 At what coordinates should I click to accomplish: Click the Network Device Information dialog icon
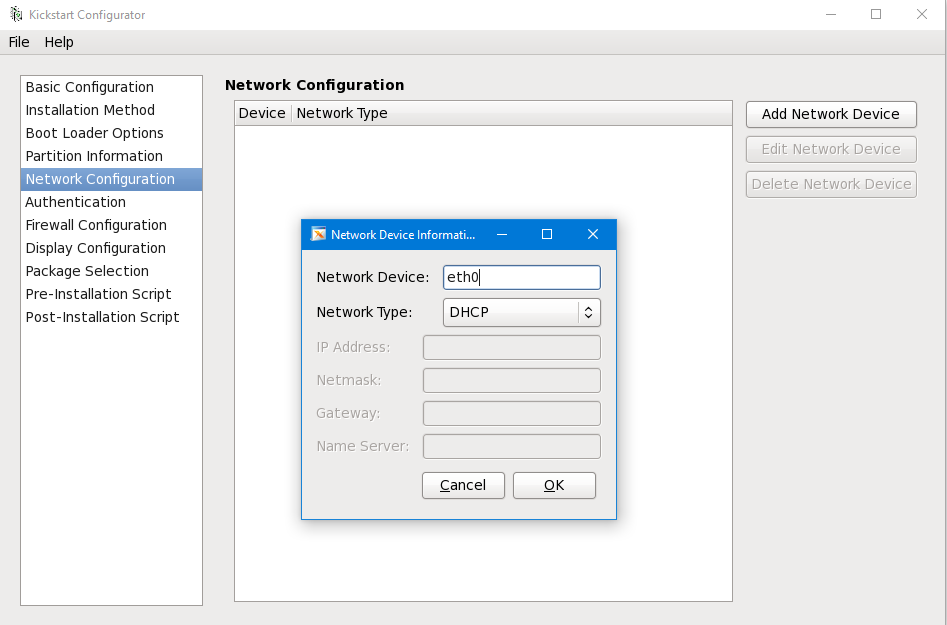[319, 234]
